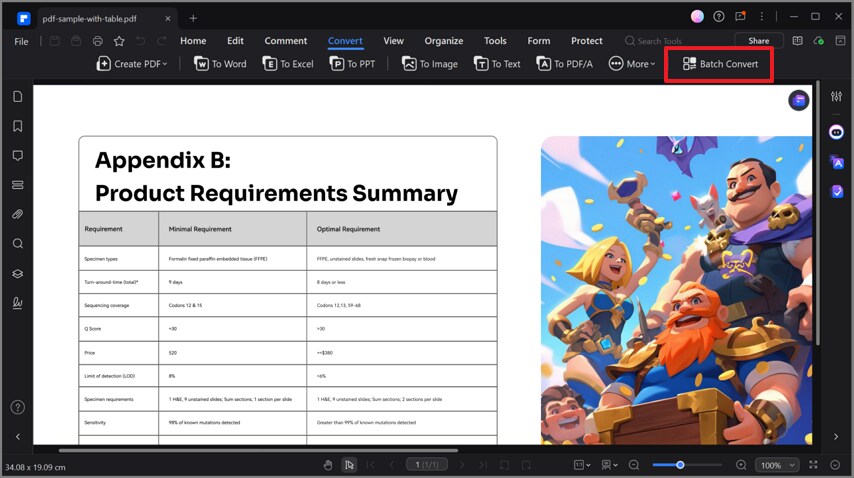Click the purple checkmark icon in right sidebar
This screenshot has height=478, width=854.
pos(837,191)
